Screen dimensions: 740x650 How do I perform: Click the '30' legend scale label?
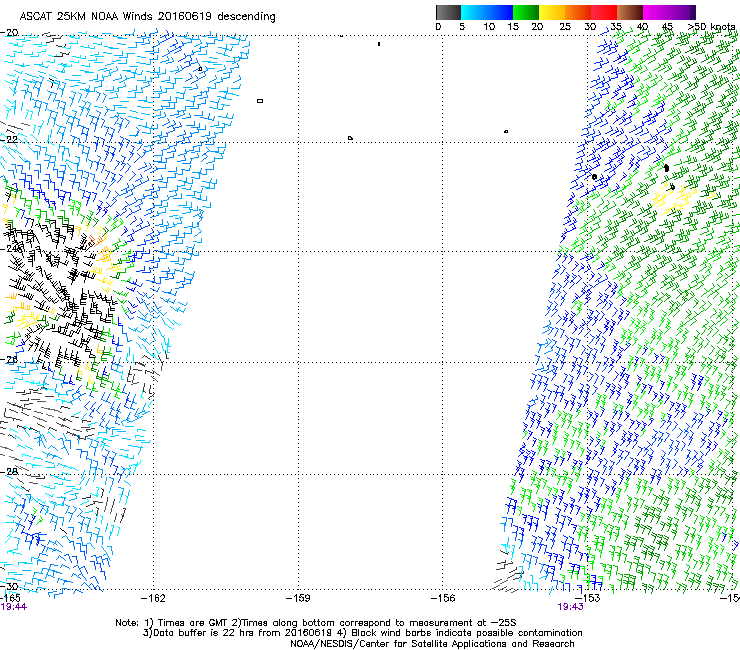coord(590,27)
